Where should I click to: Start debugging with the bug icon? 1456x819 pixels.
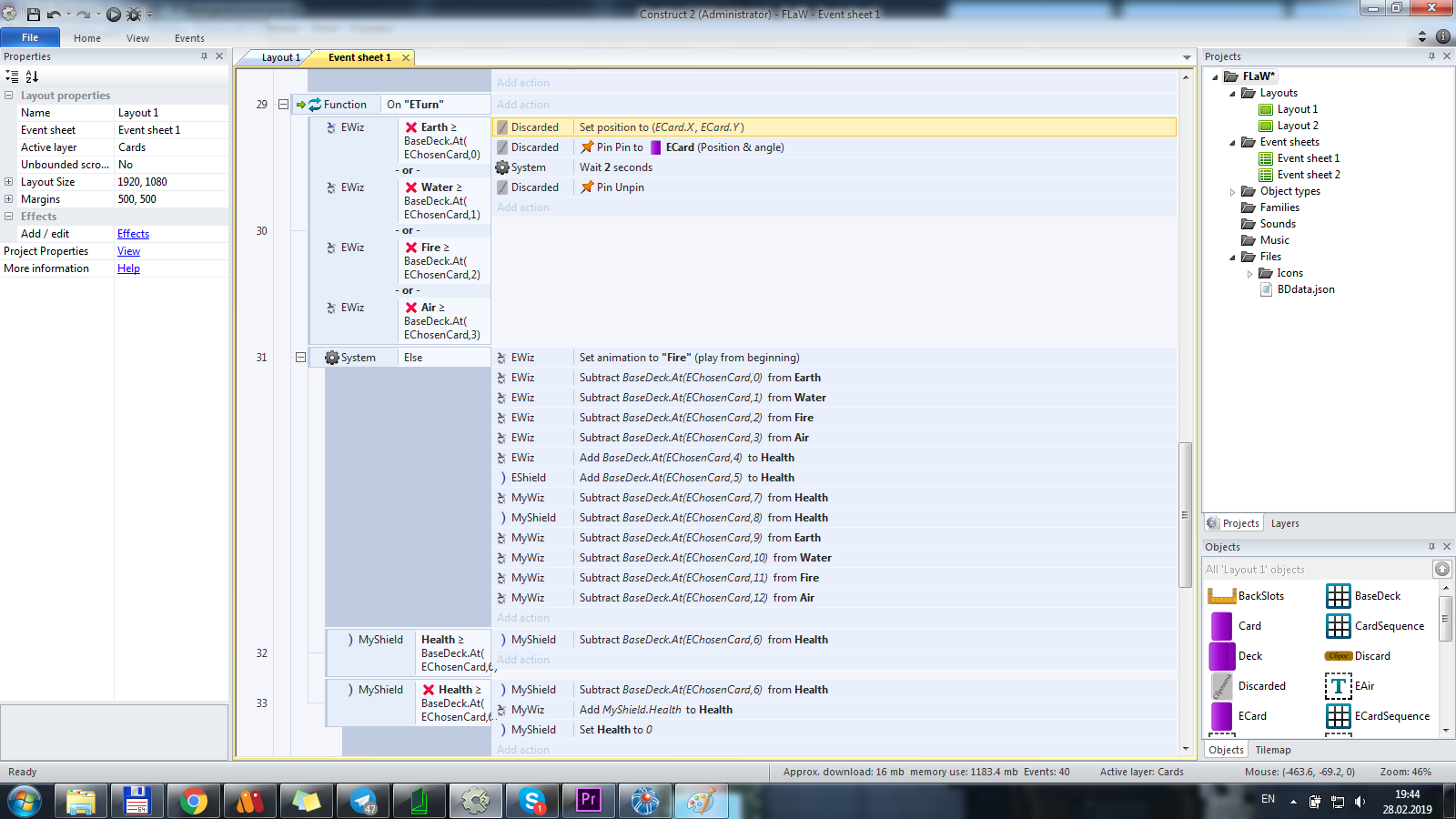[x=134, y=15]
